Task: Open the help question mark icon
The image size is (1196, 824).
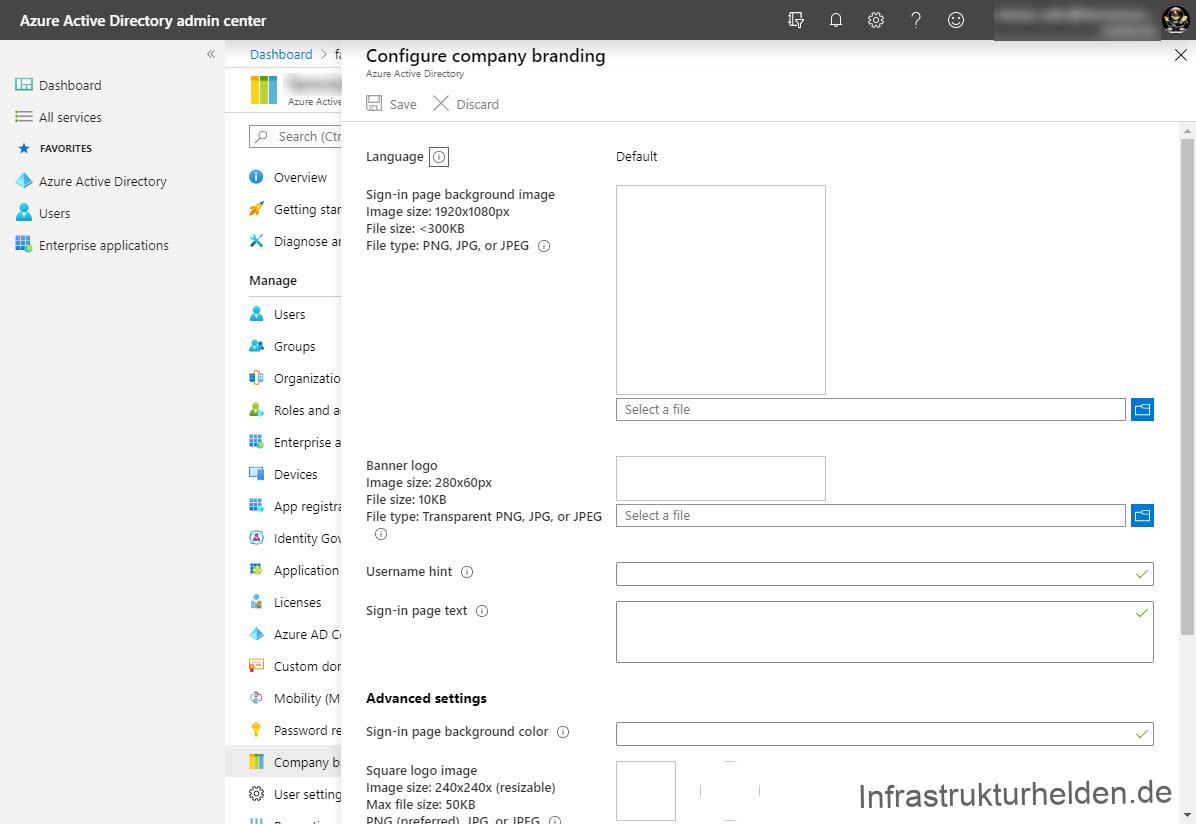Action: pos(915,20)
